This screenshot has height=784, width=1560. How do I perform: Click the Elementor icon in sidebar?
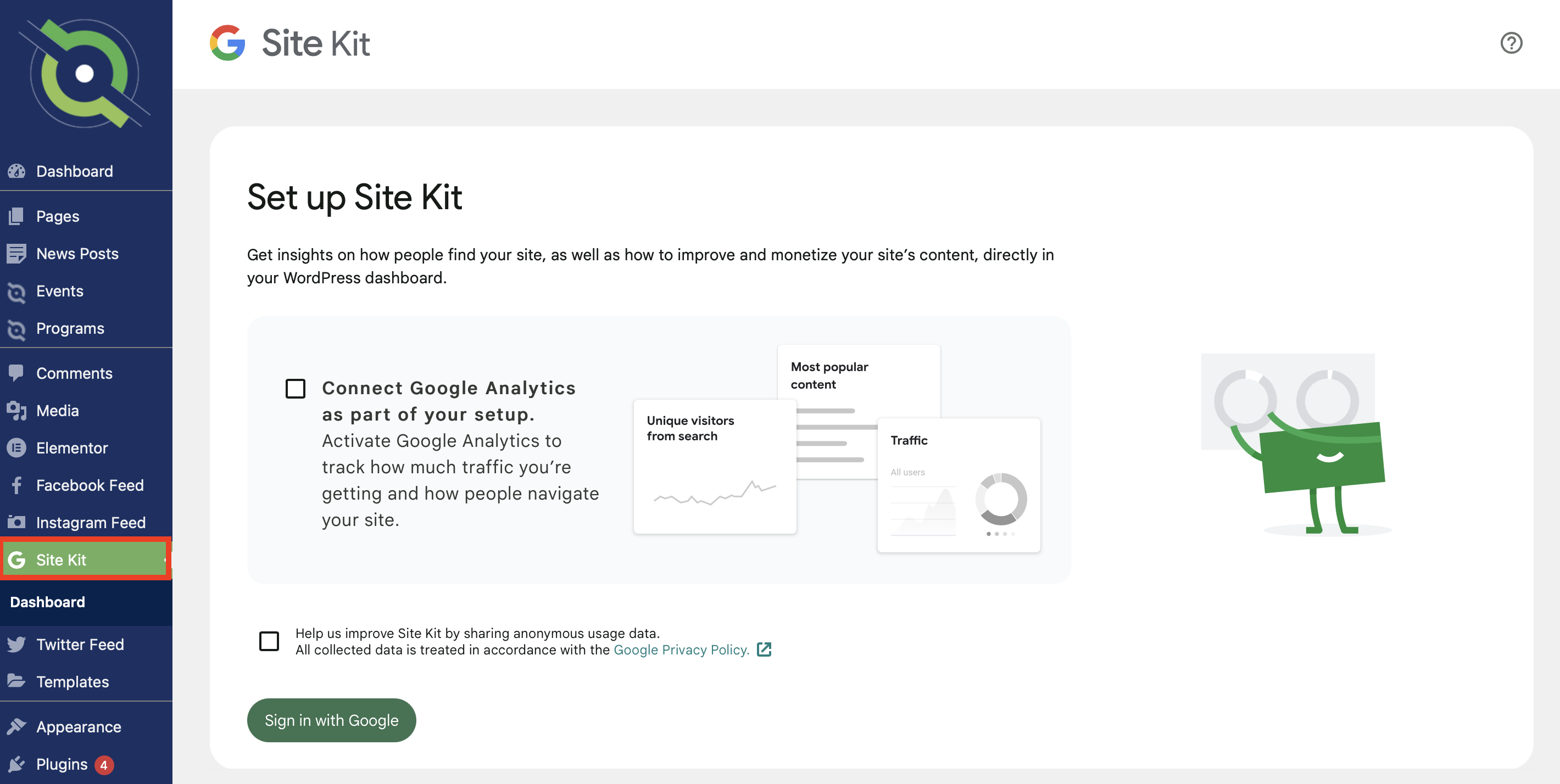coord(16,448)
